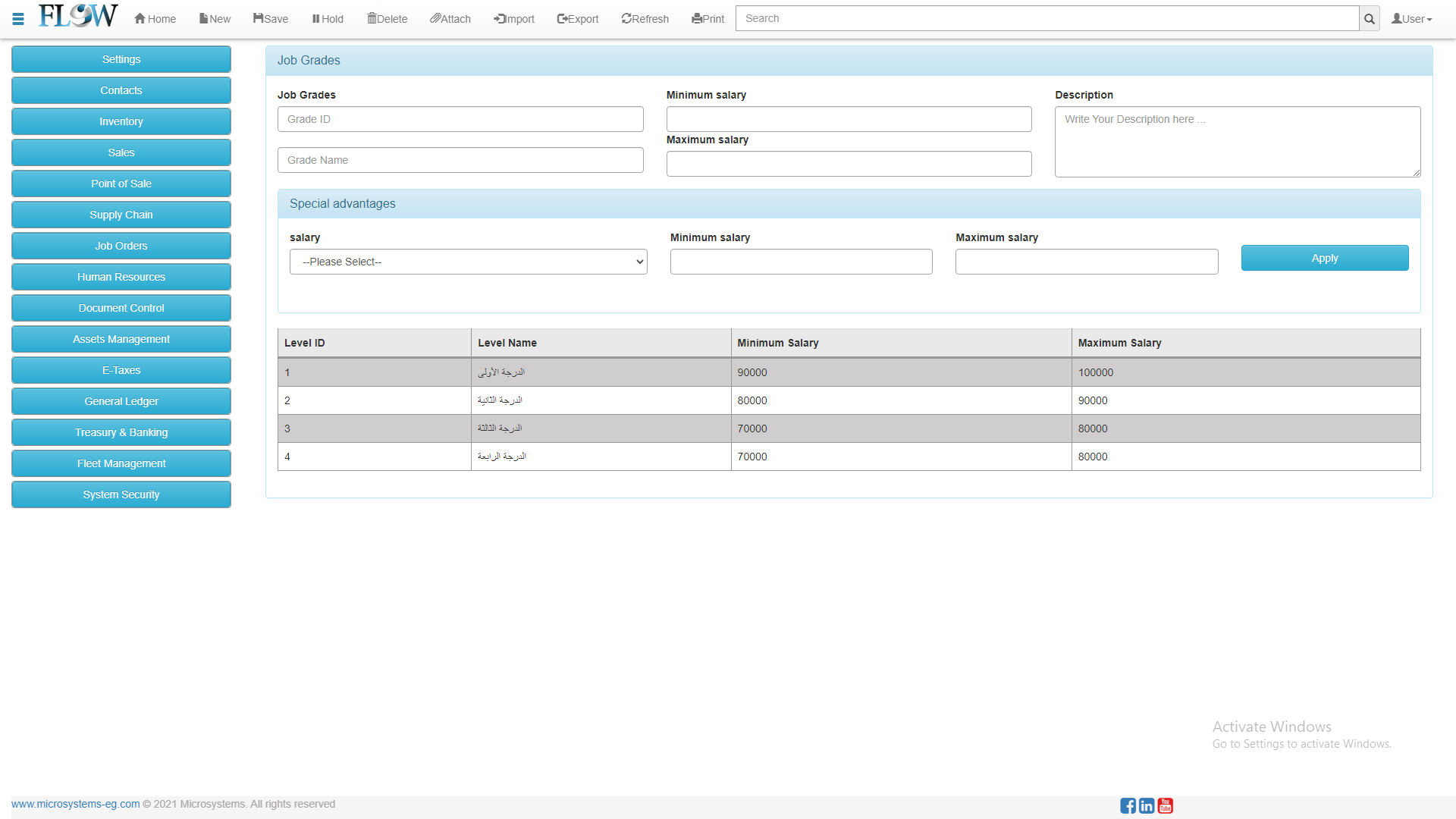Open Point of Sale module
The width and height of the screenshot is (1456, 819).
point(121,184)
